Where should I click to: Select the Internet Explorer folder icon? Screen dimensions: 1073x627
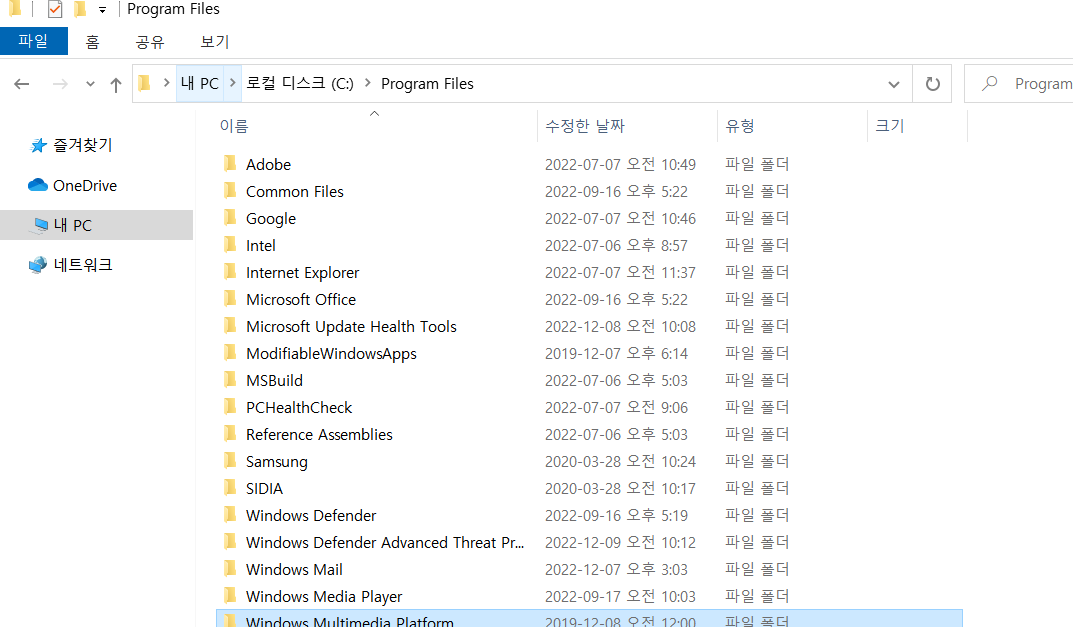click(x=231, y=272)
